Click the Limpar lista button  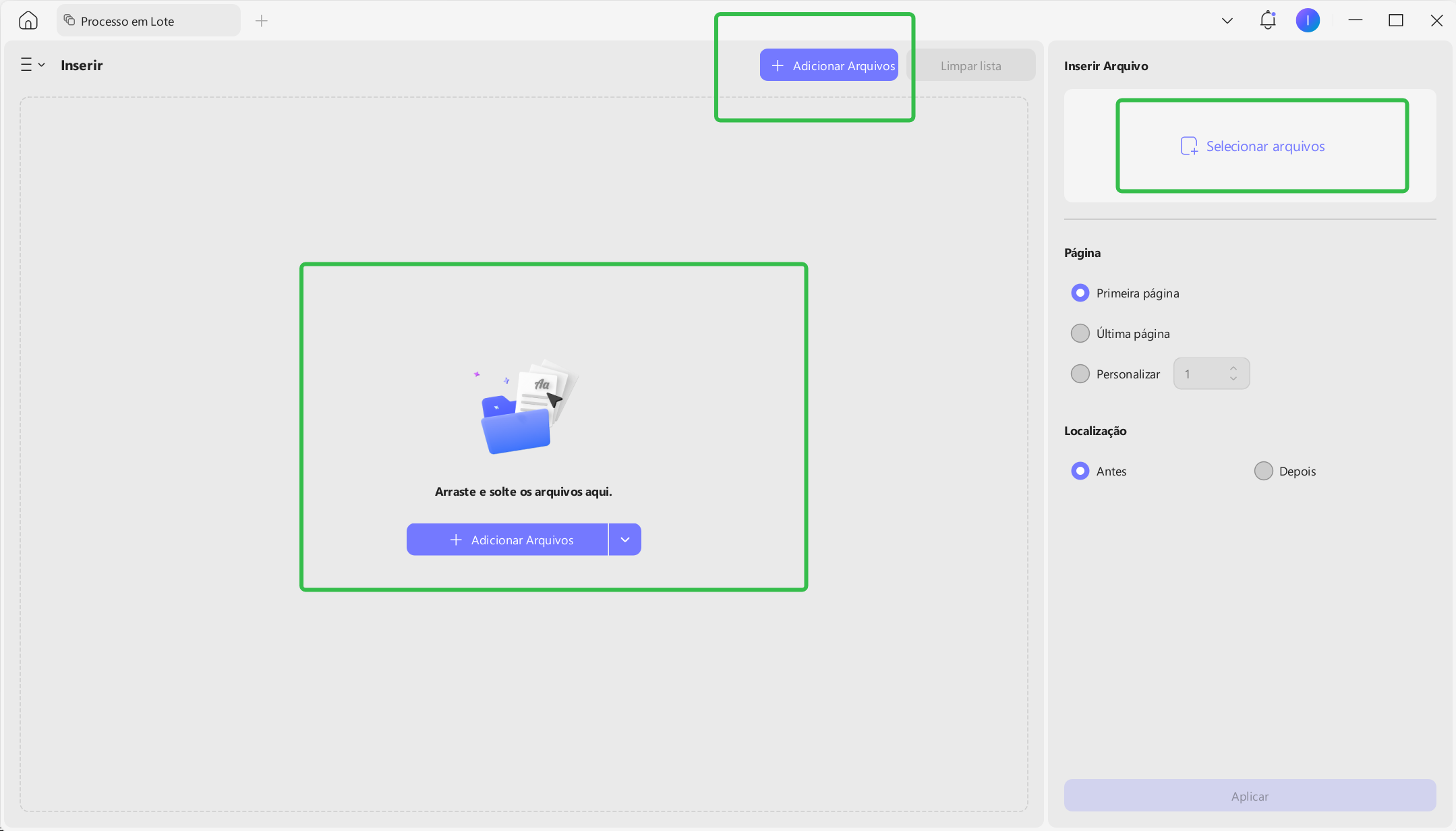[971, 65]
